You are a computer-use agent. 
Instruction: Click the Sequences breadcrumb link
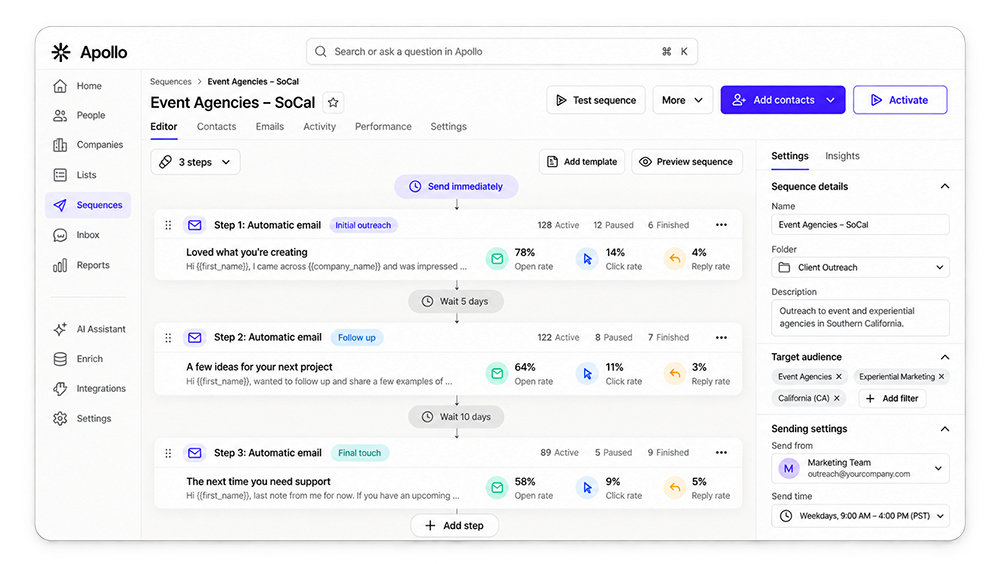(170, 82)
